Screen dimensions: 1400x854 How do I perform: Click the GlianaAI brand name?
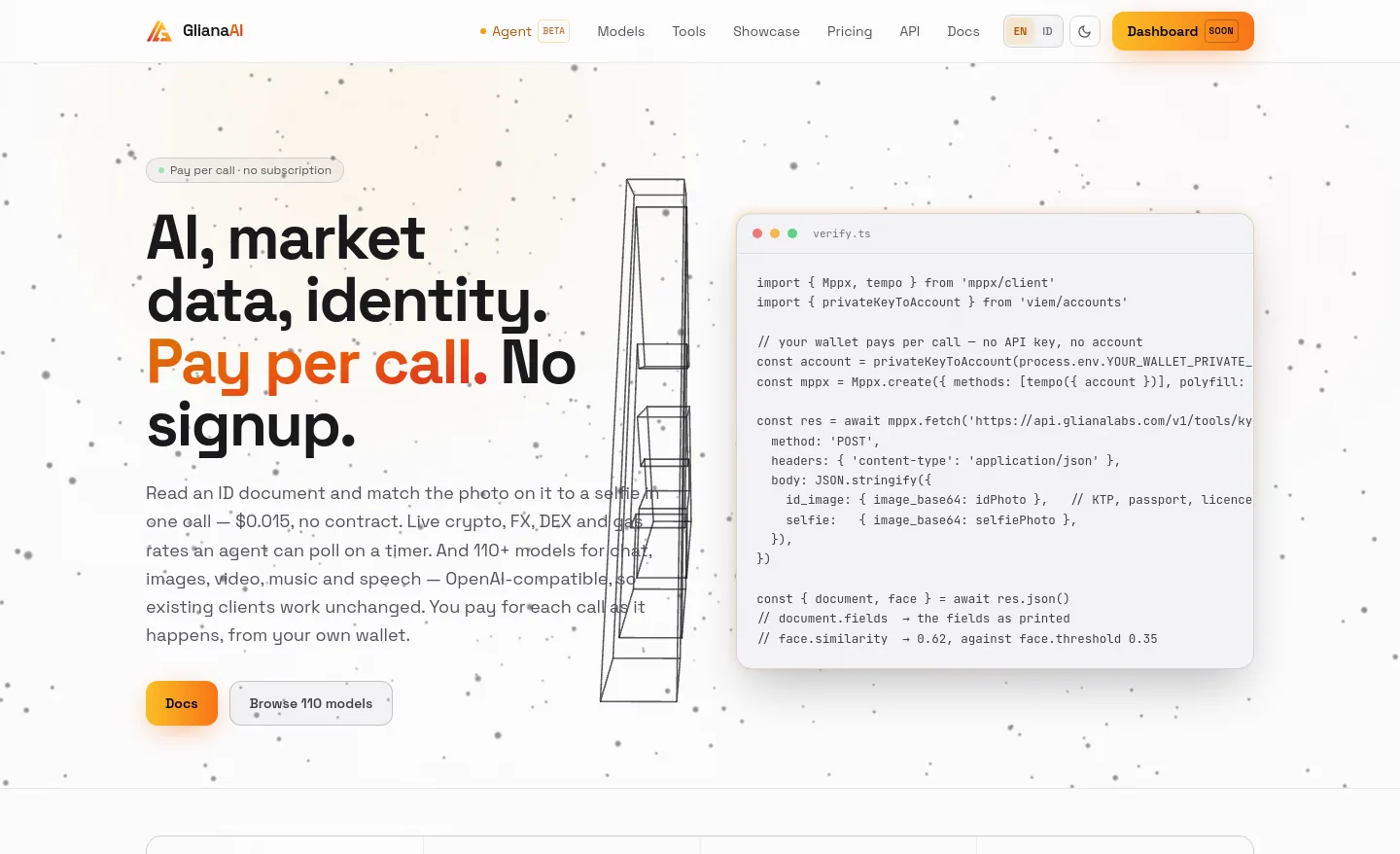click(213, 31)
